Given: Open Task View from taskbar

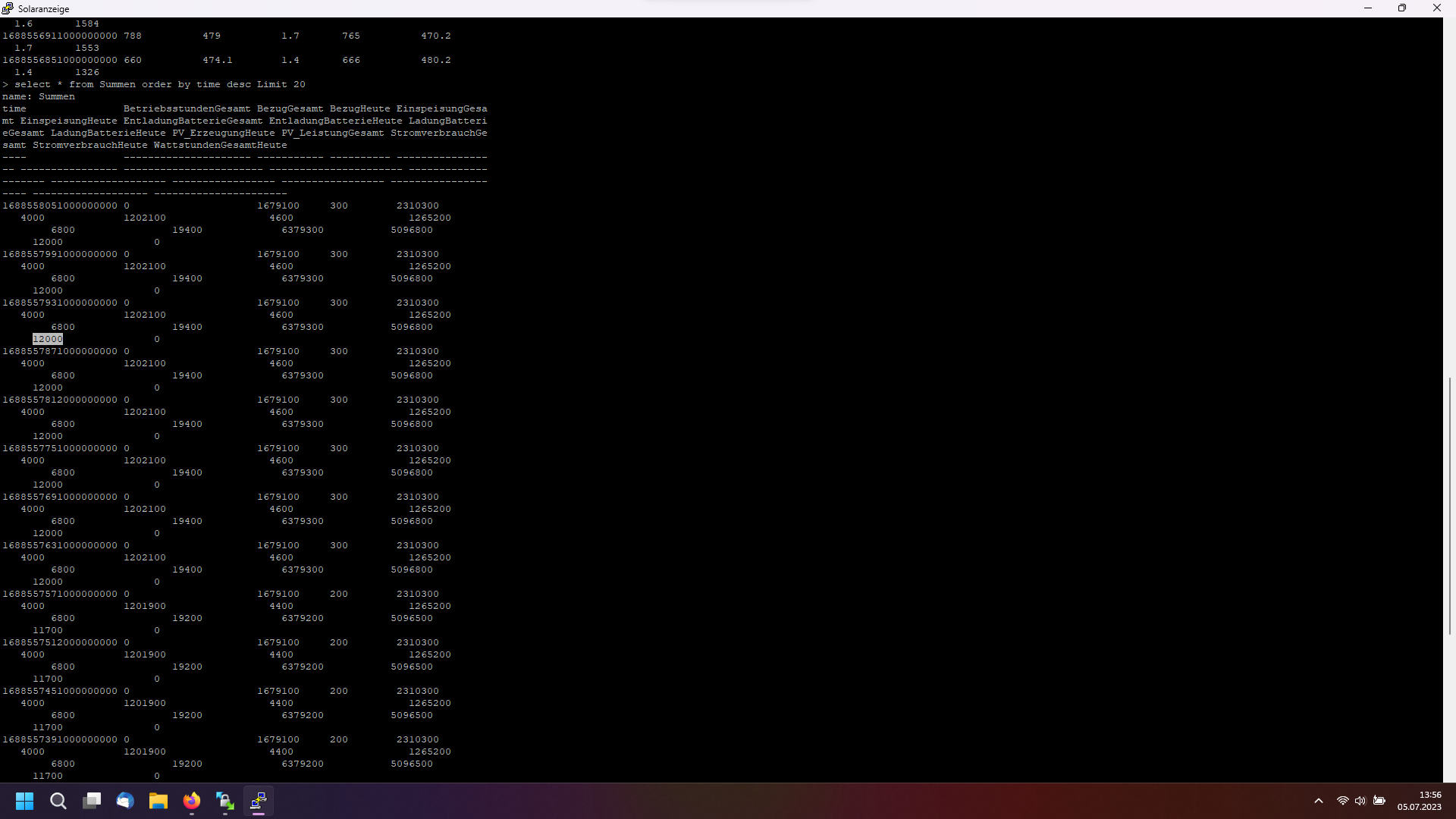Looking at the screenshot, I should pyautogui.click(x=92, y=801).
